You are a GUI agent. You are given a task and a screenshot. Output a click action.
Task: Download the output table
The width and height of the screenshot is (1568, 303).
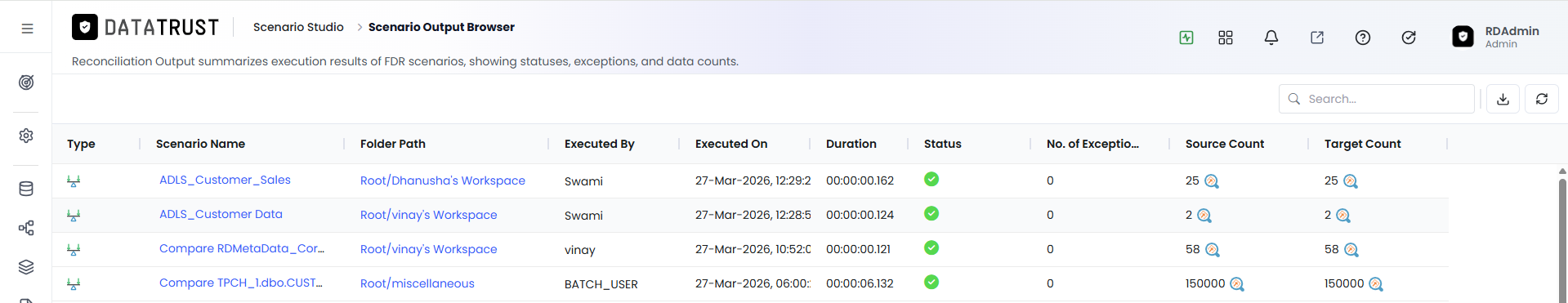point(1503,99)
